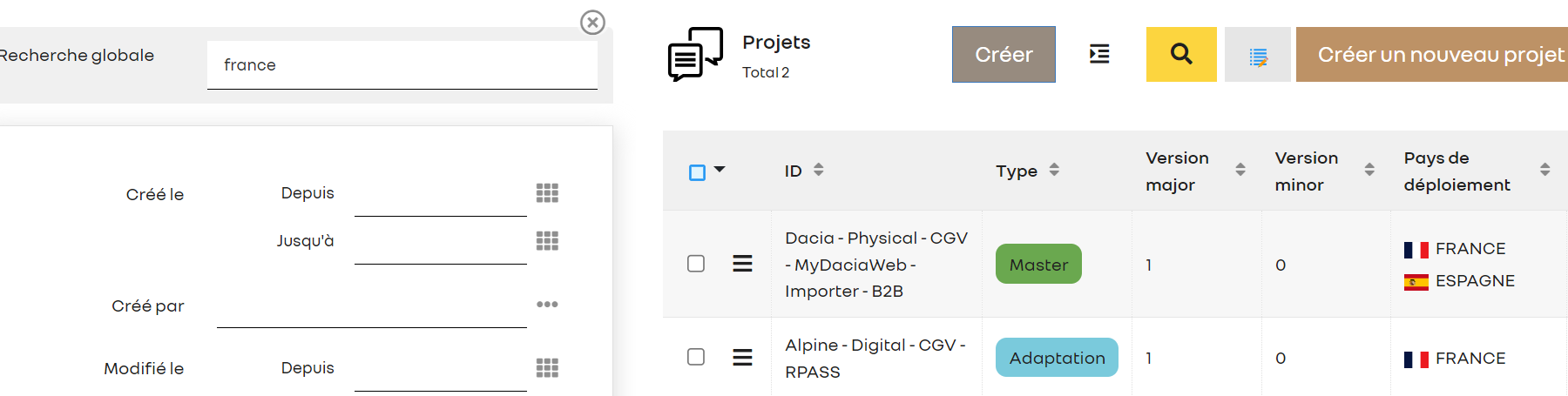This screenshot has height=396, width=1568.
Task: Open the calendar picker for Modifié le Depuis
Action: (x=547, y=368)
